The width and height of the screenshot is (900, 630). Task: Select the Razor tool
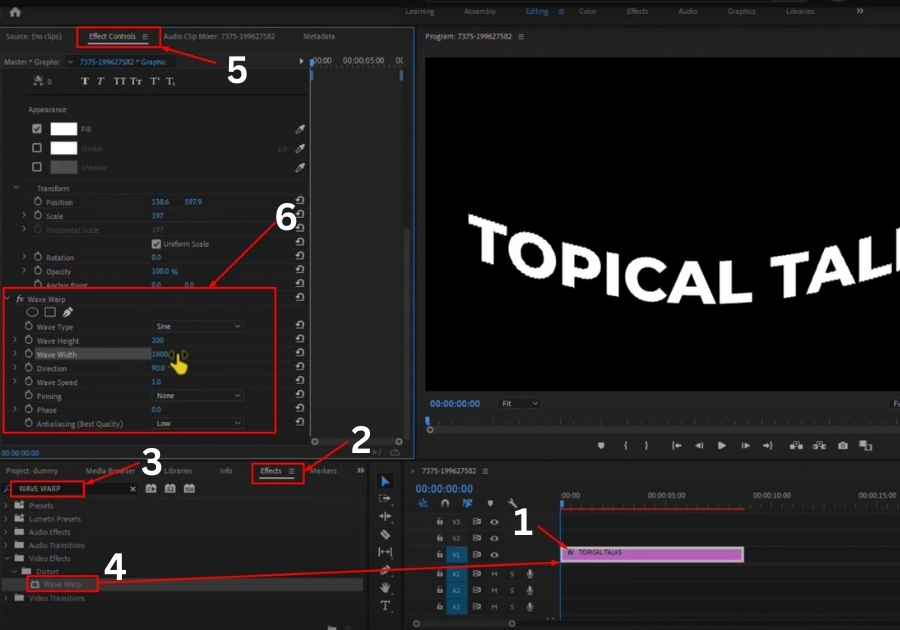coord(385,535)
